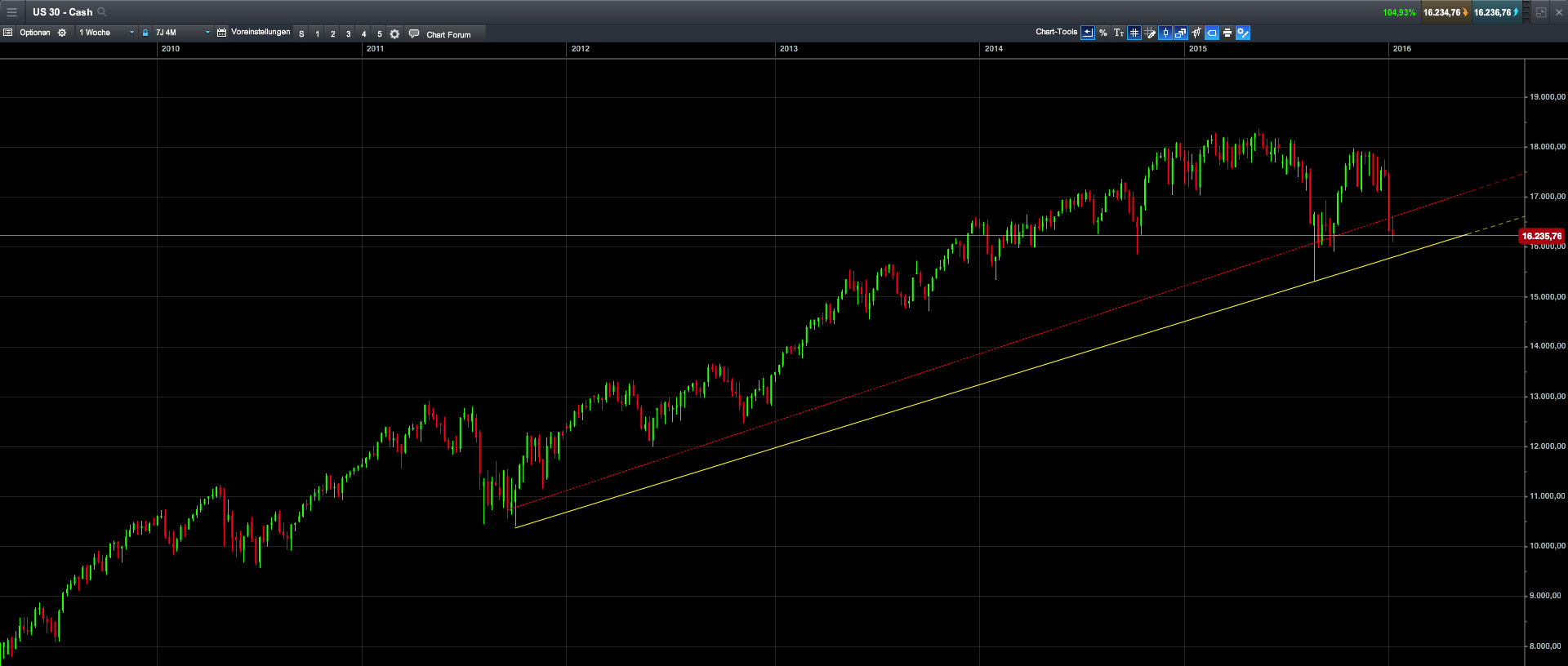Open preset settings gear after preset 5
This screenshot has height=666, width=1568.
(x=394, y=34)
